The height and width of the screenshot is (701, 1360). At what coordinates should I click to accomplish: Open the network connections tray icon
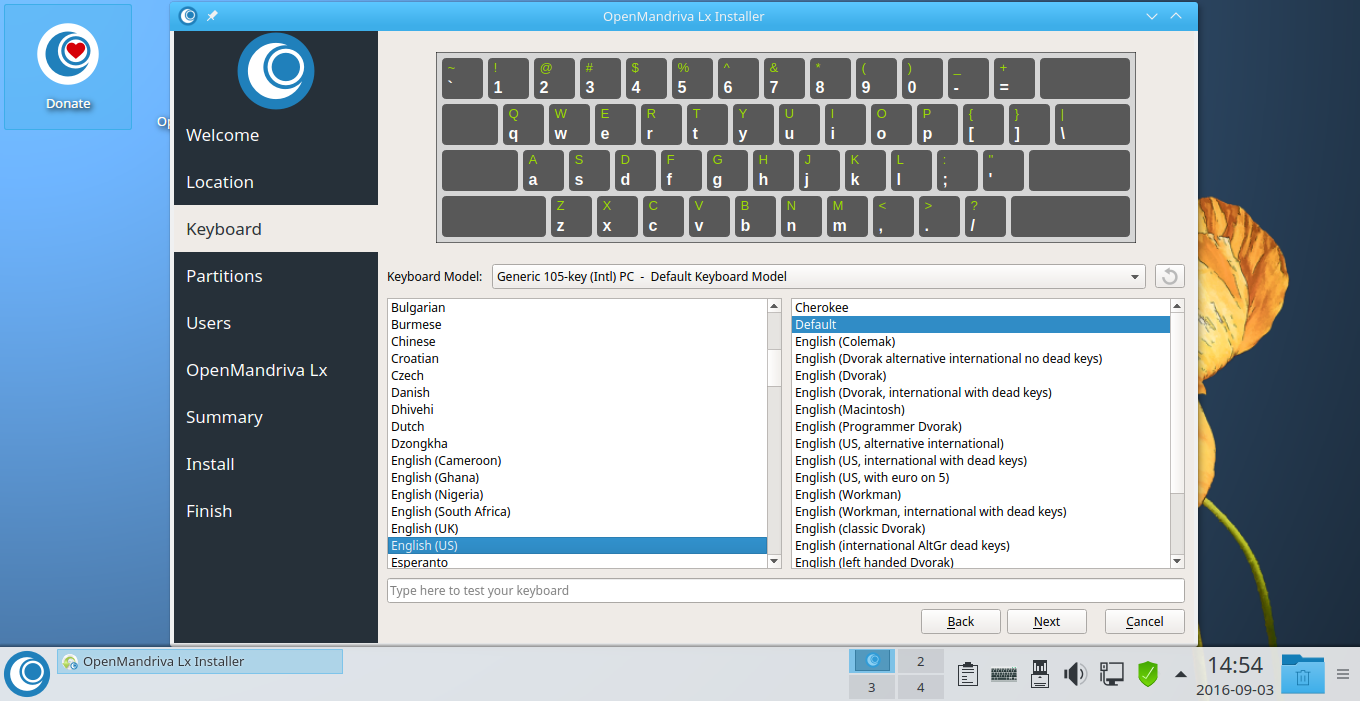[x=1111, y=674]
